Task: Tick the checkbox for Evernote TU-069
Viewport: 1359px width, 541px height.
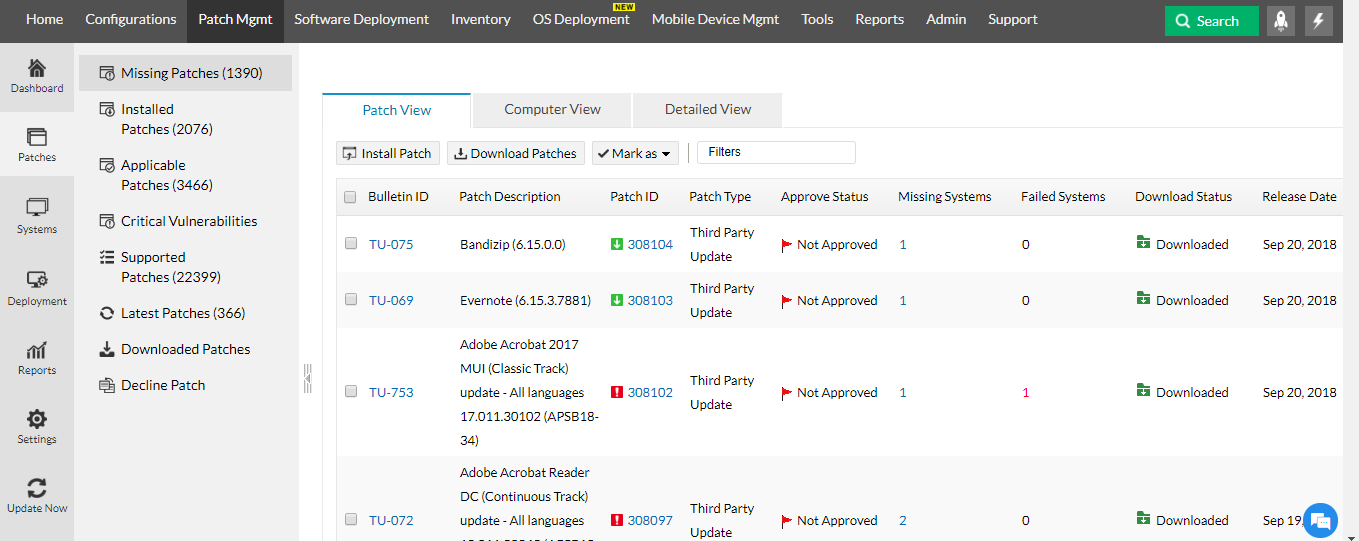Action: (x=351, y=299)
